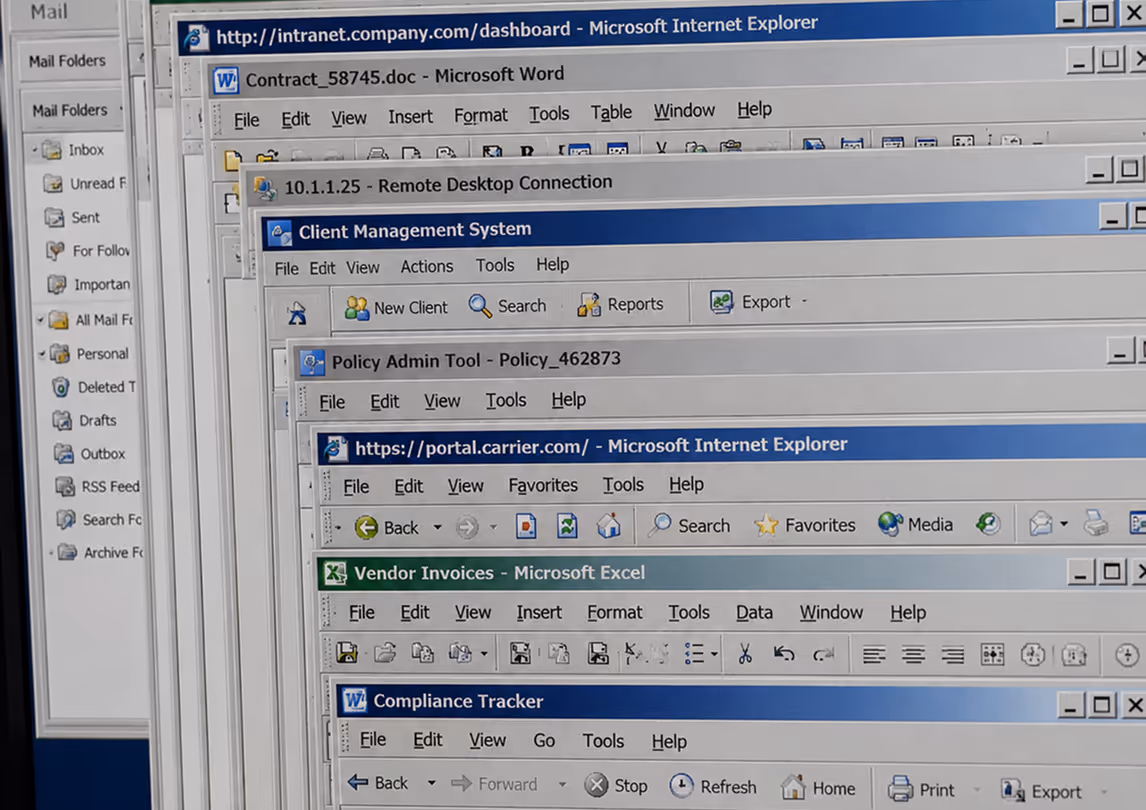The width and height of the screenshot is (1146, 810).
Task: Click Mail envelope icon in portal browser
Action: coord(1040,523)
